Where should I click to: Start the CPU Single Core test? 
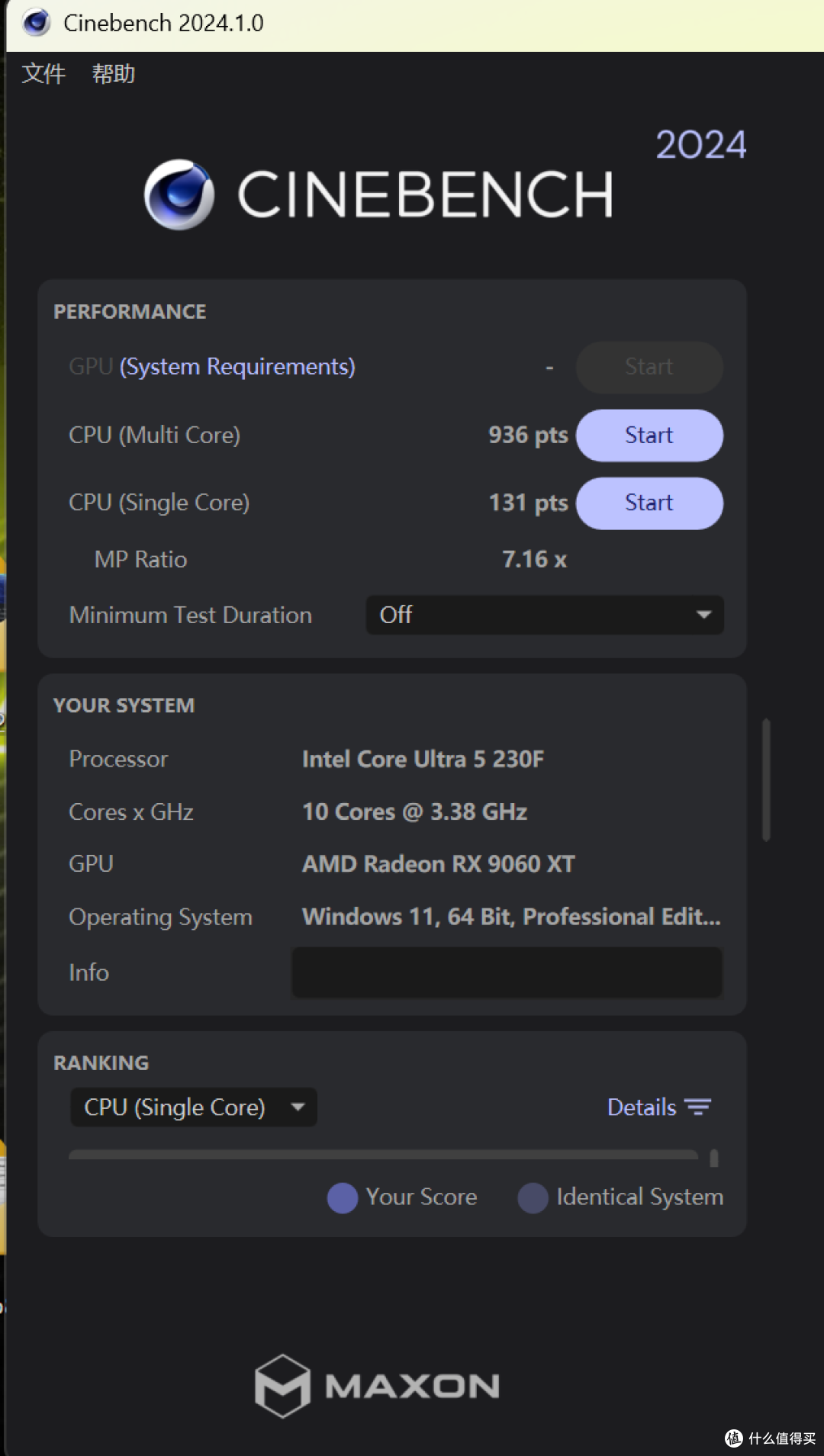pos(649,503)
